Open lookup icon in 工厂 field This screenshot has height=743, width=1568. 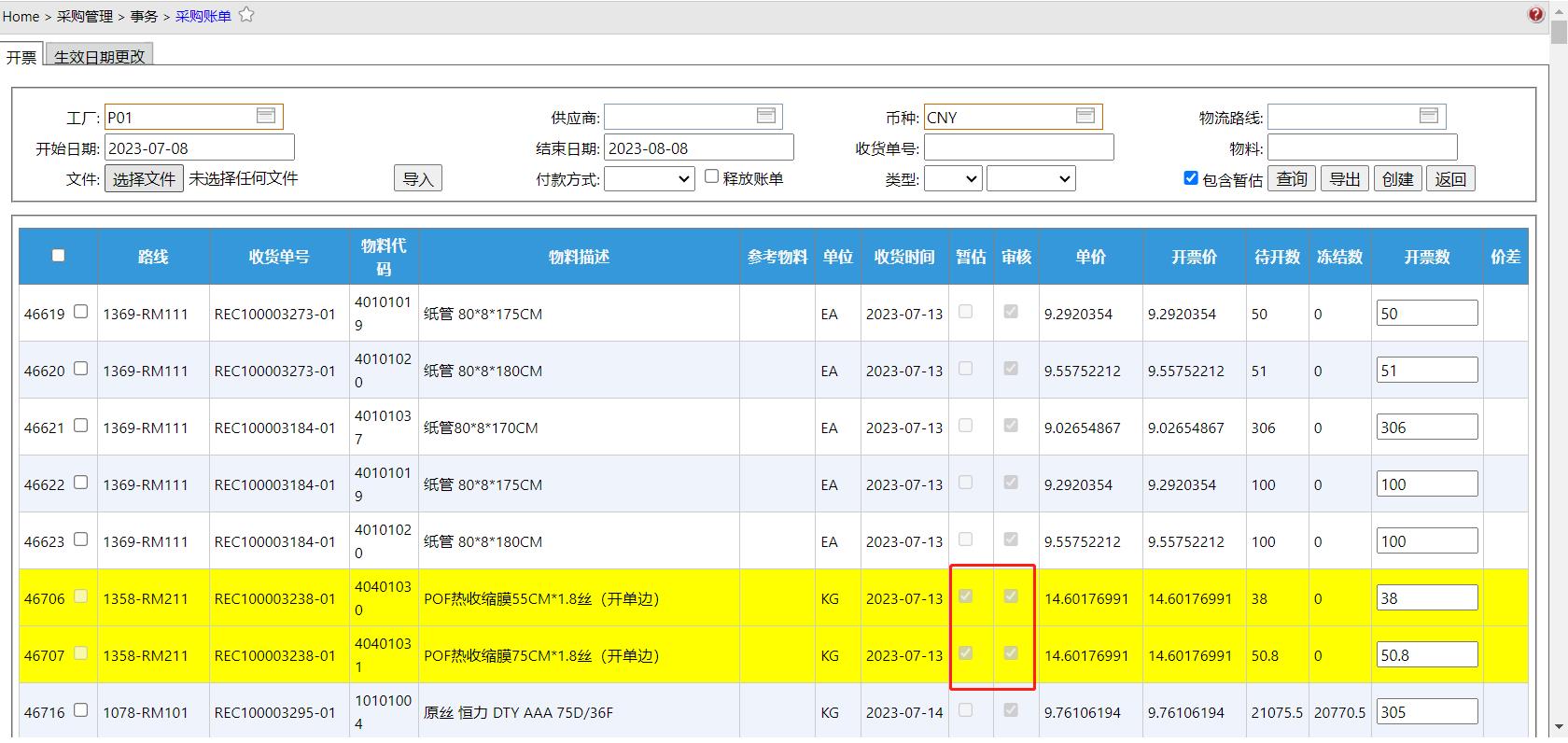coord(266,116)
